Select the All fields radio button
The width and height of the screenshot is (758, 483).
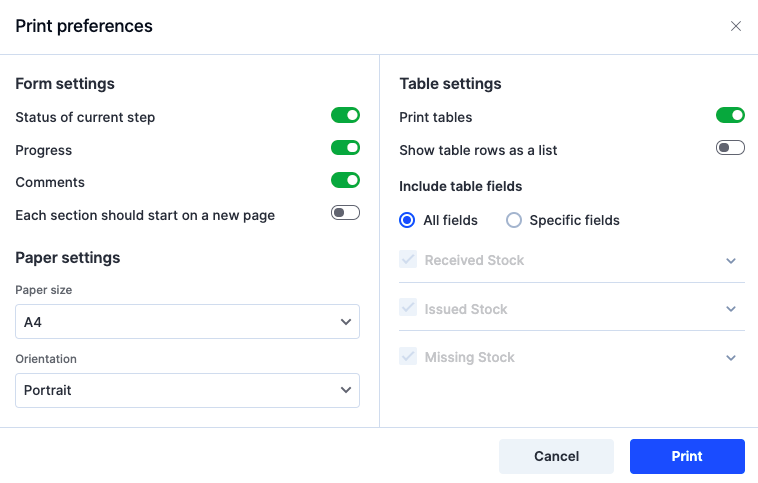407,220
